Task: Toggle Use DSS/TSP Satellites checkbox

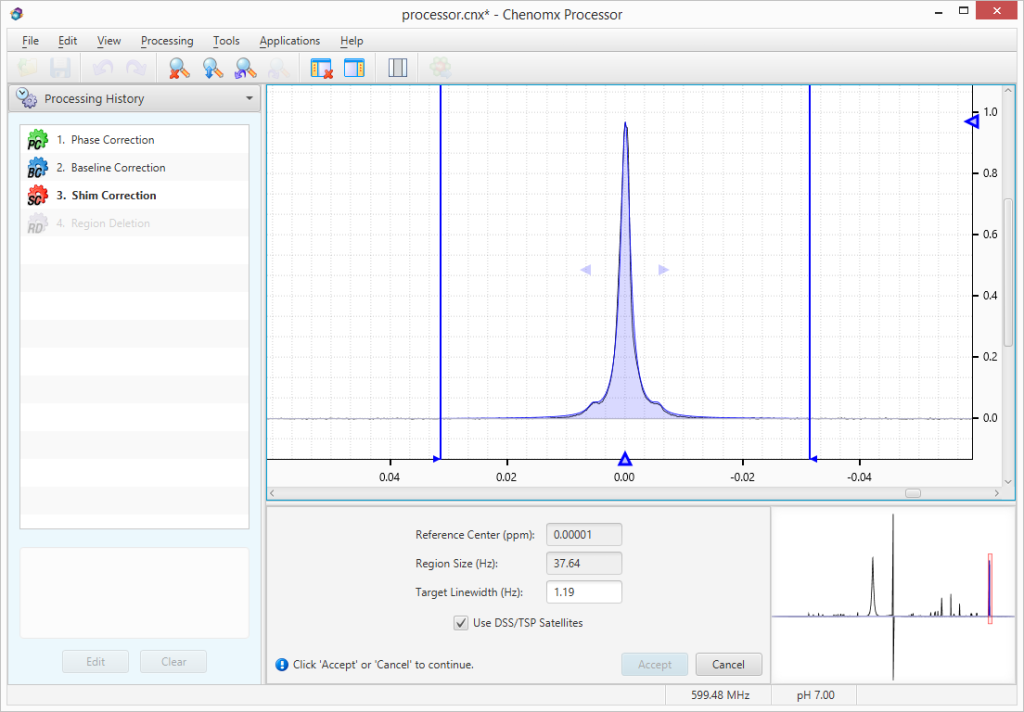Action: [x=460, y=623]
